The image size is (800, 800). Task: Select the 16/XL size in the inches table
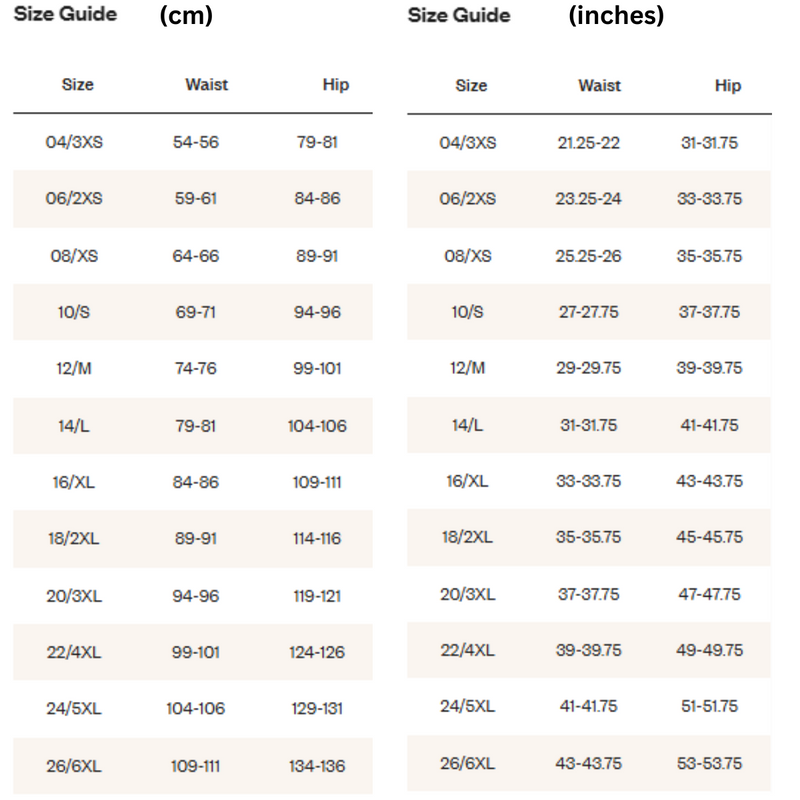coord(467,481)
